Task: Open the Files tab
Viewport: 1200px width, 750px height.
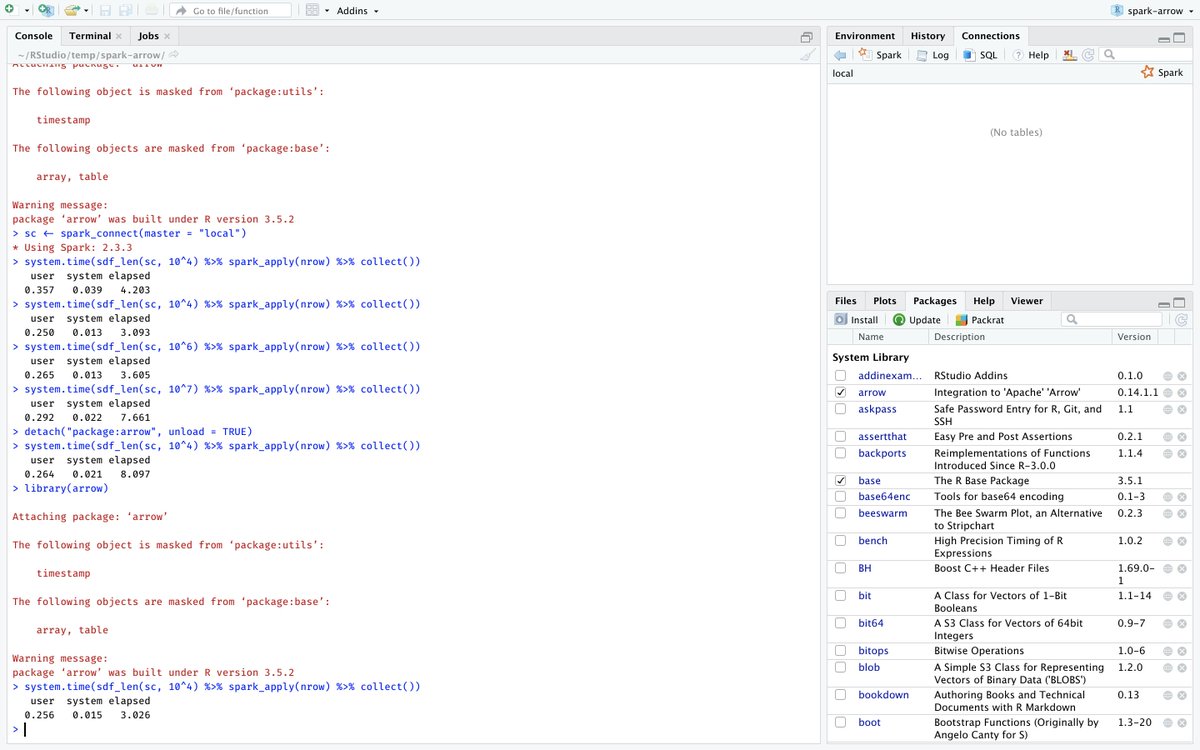Action: click(846, 300)
